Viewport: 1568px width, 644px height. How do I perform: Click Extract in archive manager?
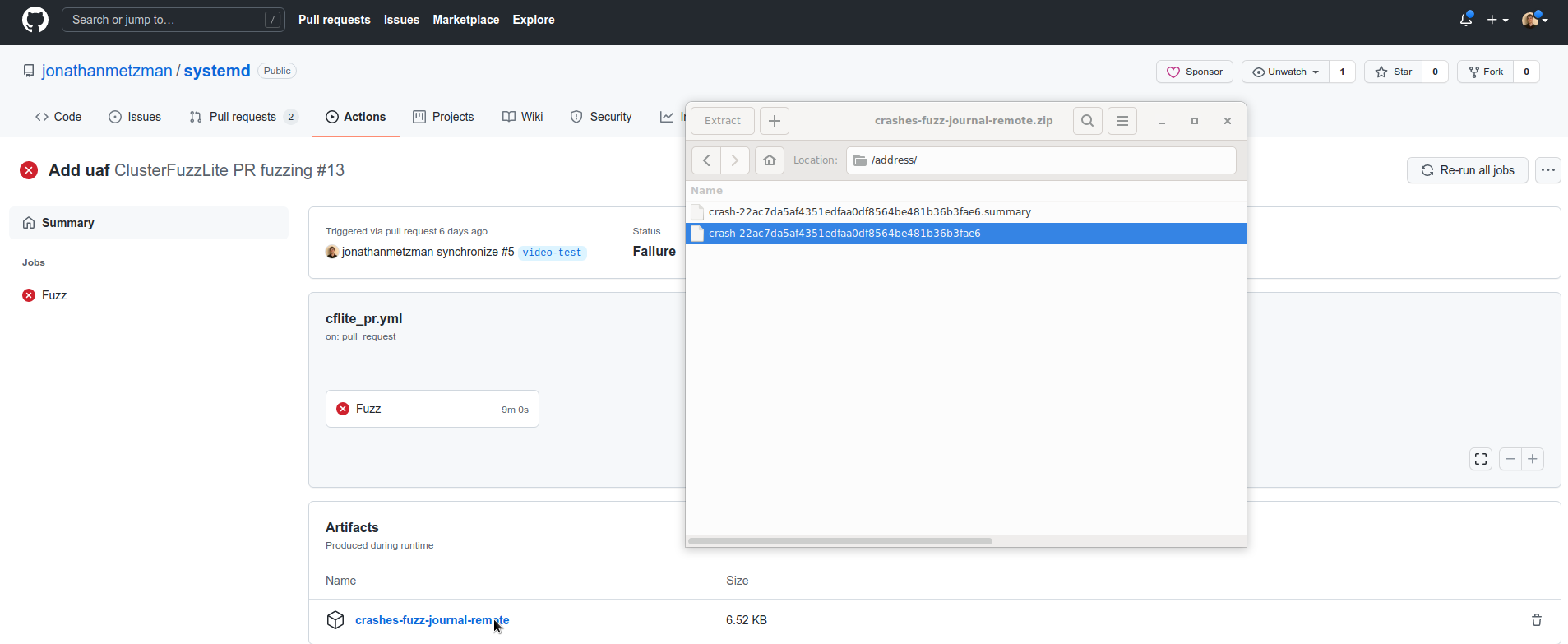[723, 121]
